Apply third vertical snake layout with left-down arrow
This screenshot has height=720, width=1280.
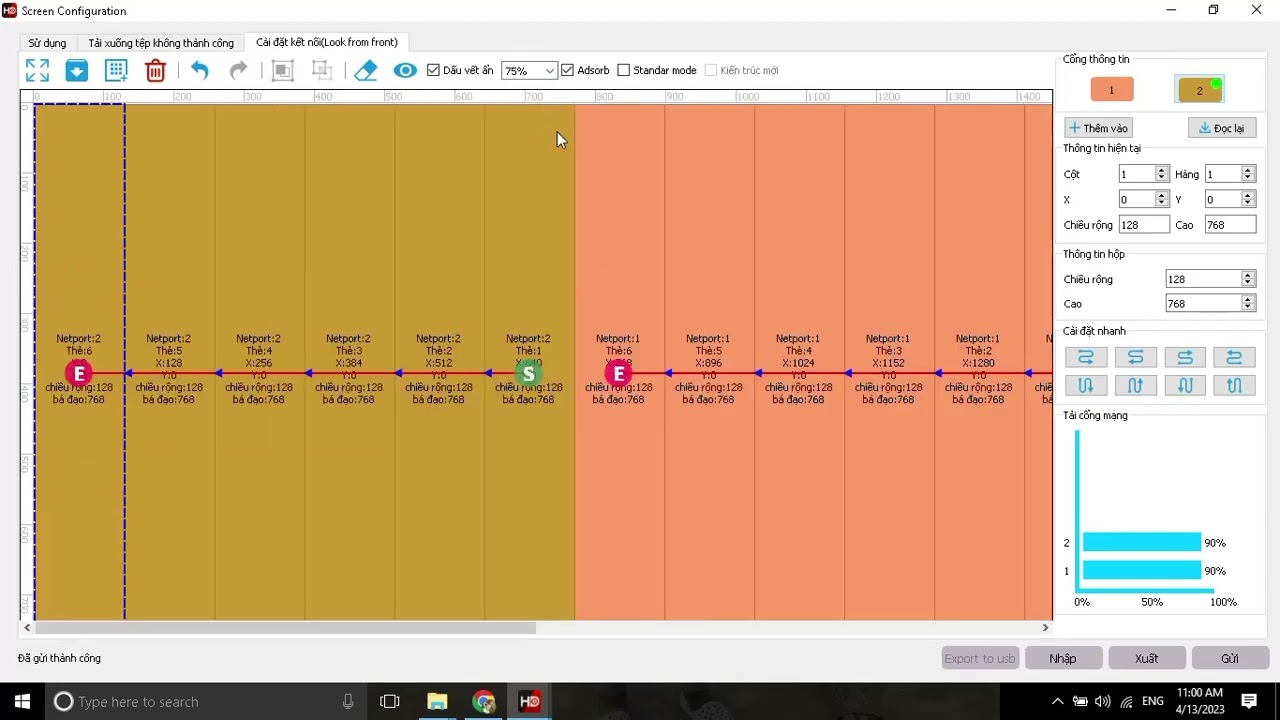pyautogui.click(x=1185, y=385)
